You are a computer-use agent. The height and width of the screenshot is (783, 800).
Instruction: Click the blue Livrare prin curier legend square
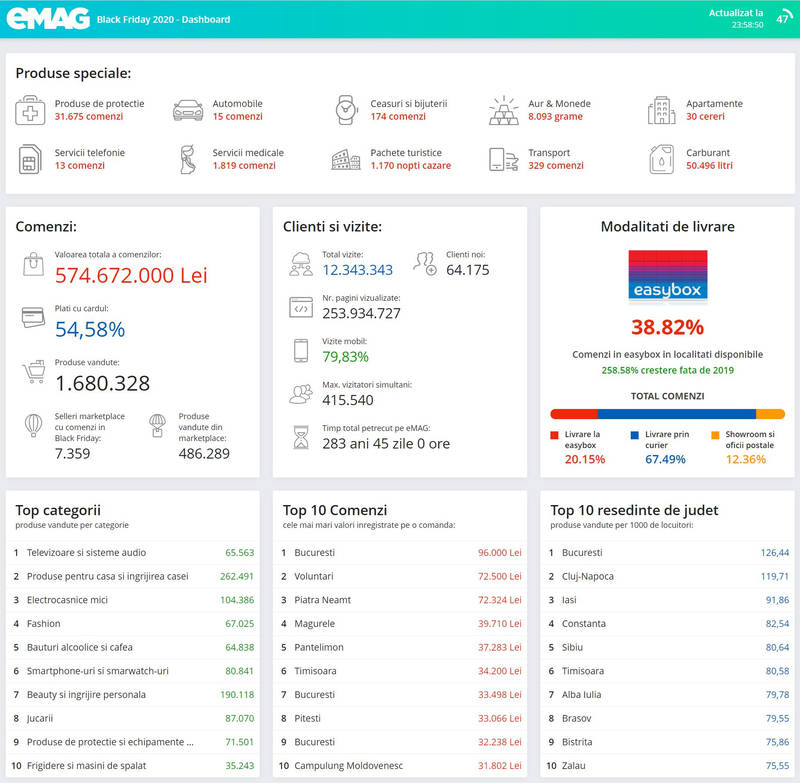coord(635,435)
